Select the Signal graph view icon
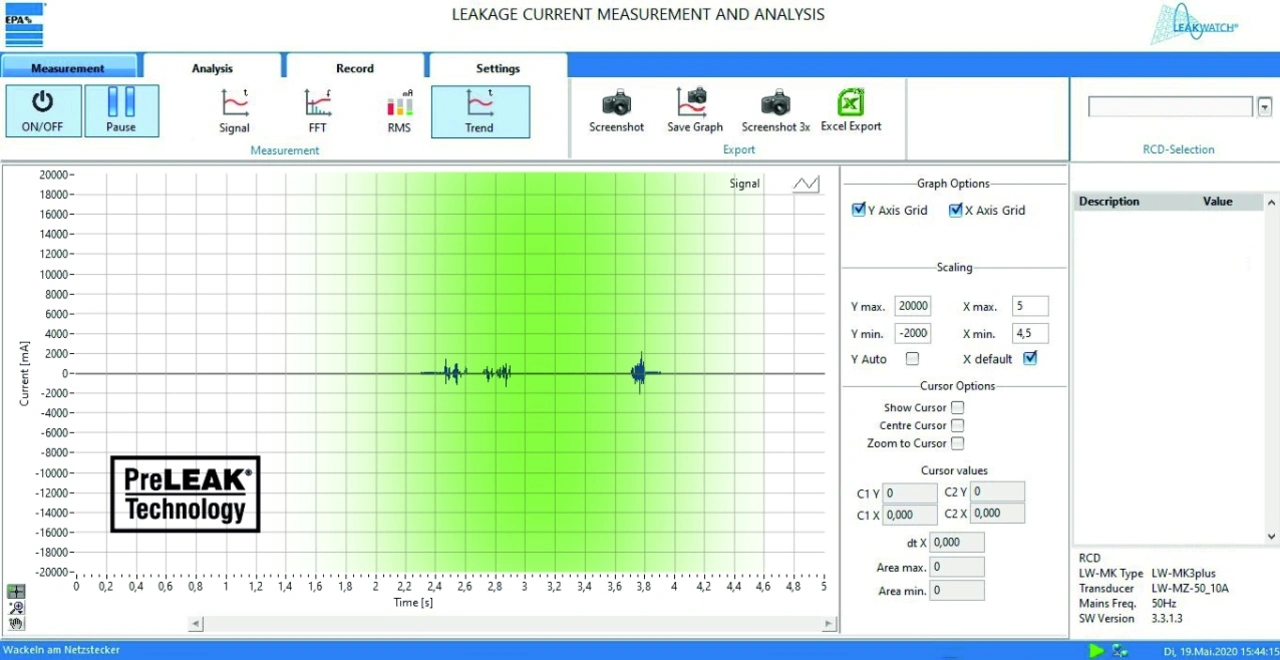This screenshot has height=660, width=1280. [x=234, y=103]
